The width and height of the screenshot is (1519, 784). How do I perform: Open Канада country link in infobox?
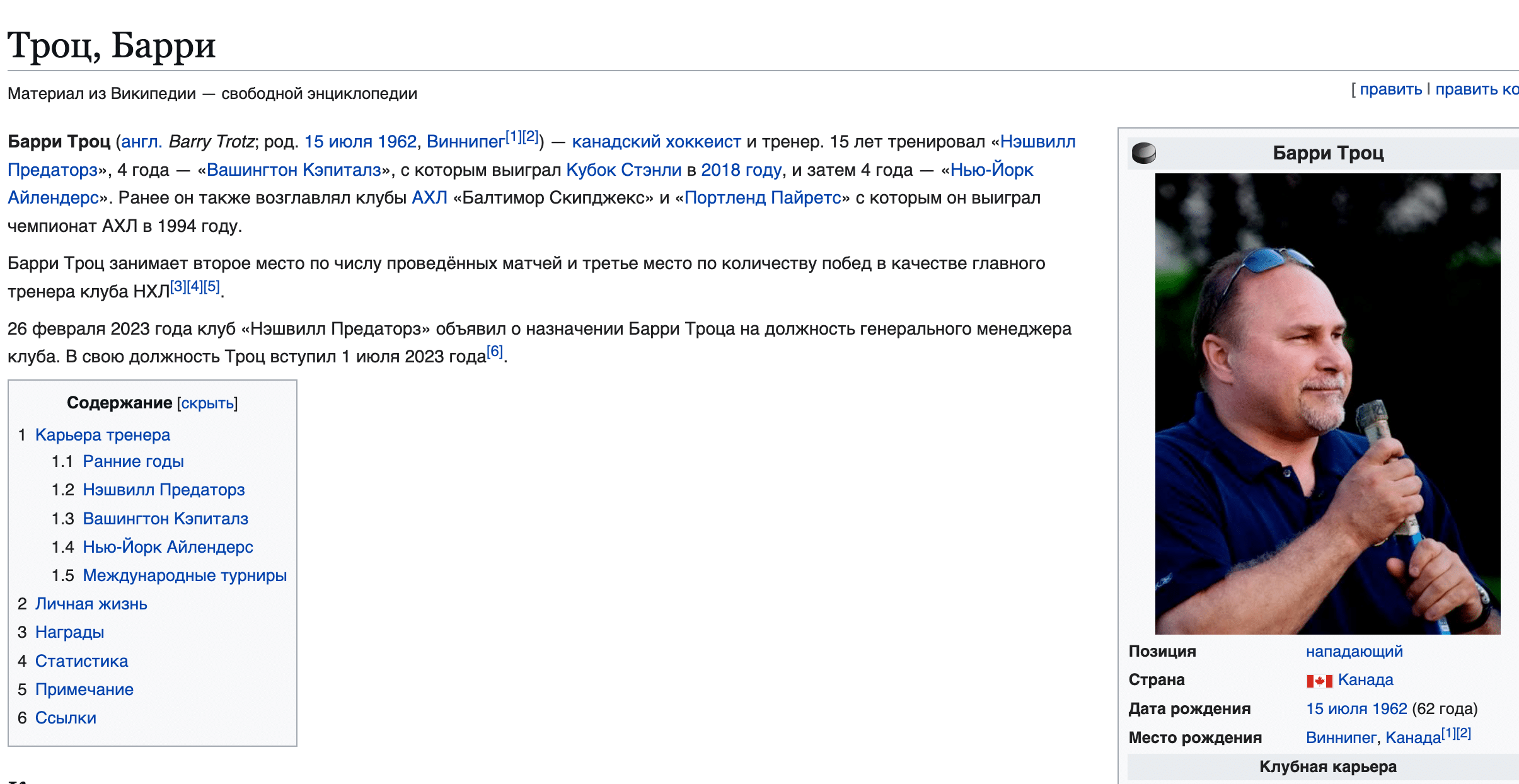tap(1365, 680)
